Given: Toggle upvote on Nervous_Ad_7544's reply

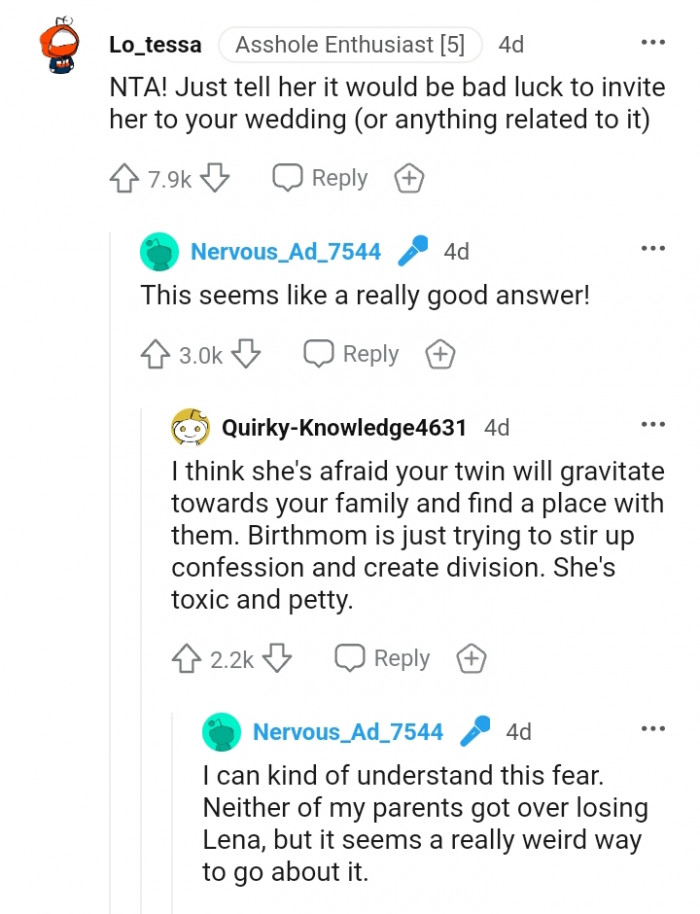Looking at the screenshot, I should [153, 353].
